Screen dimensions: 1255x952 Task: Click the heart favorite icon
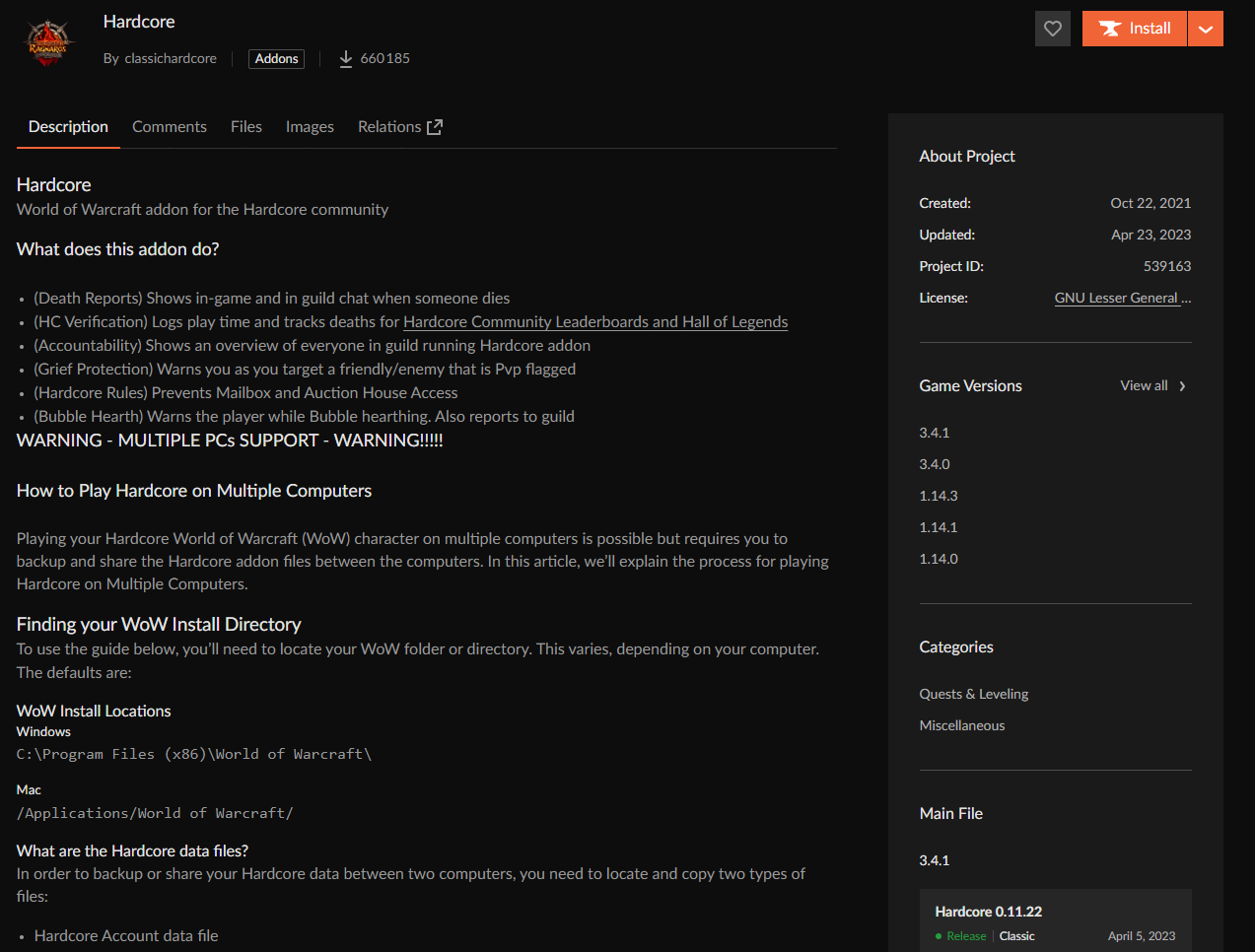point(1052,29)
